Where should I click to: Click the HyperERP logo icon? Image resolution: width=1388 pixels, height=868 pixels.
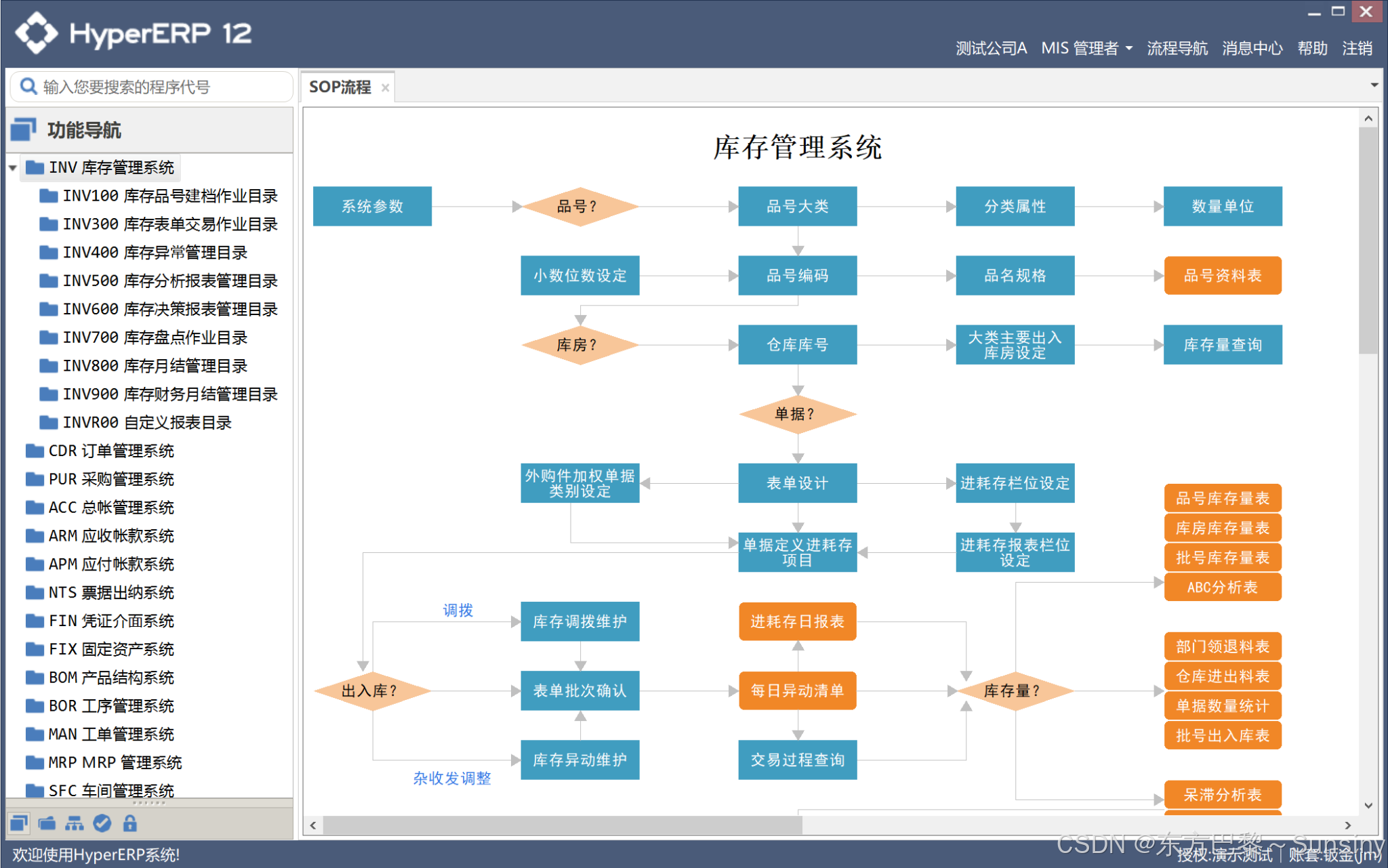point(37,33)
